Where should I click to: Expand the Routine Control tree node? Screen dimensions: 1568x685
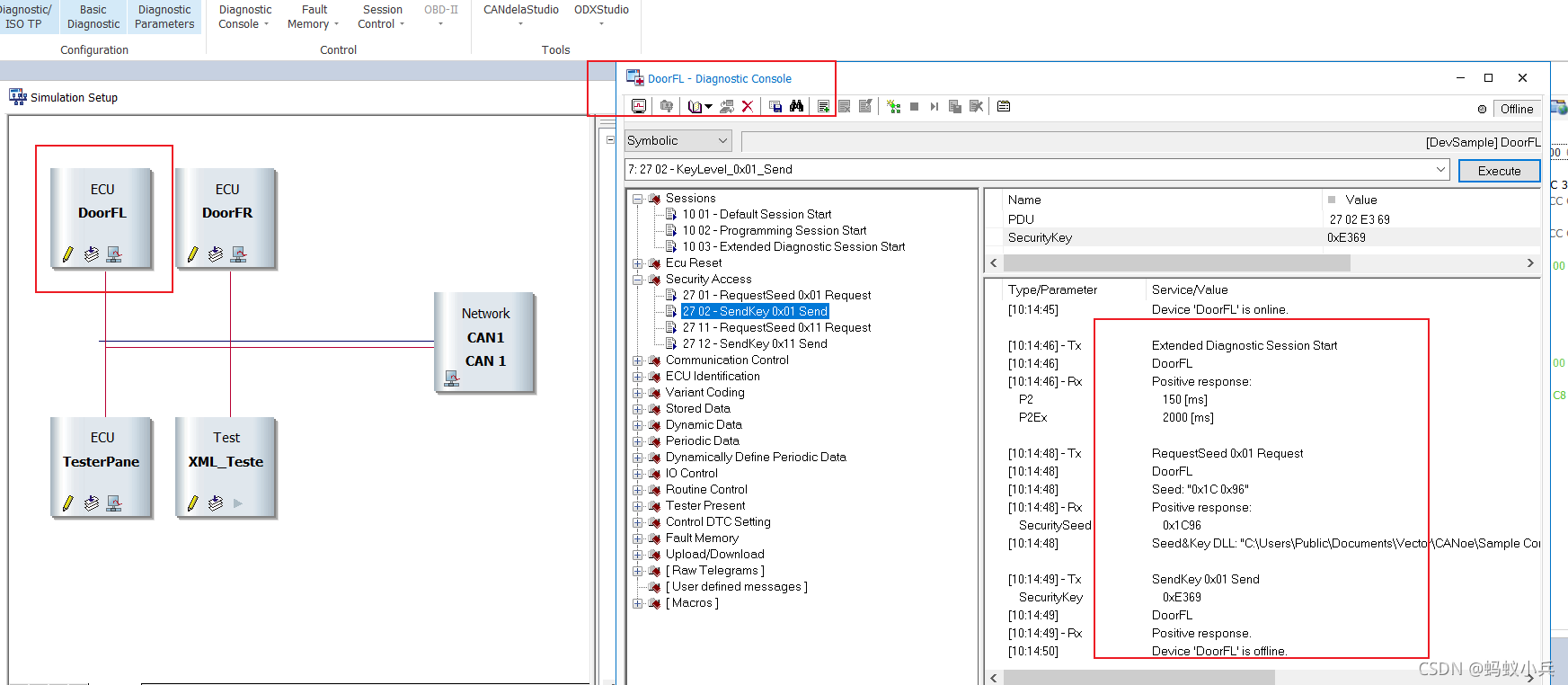(637, 490)
